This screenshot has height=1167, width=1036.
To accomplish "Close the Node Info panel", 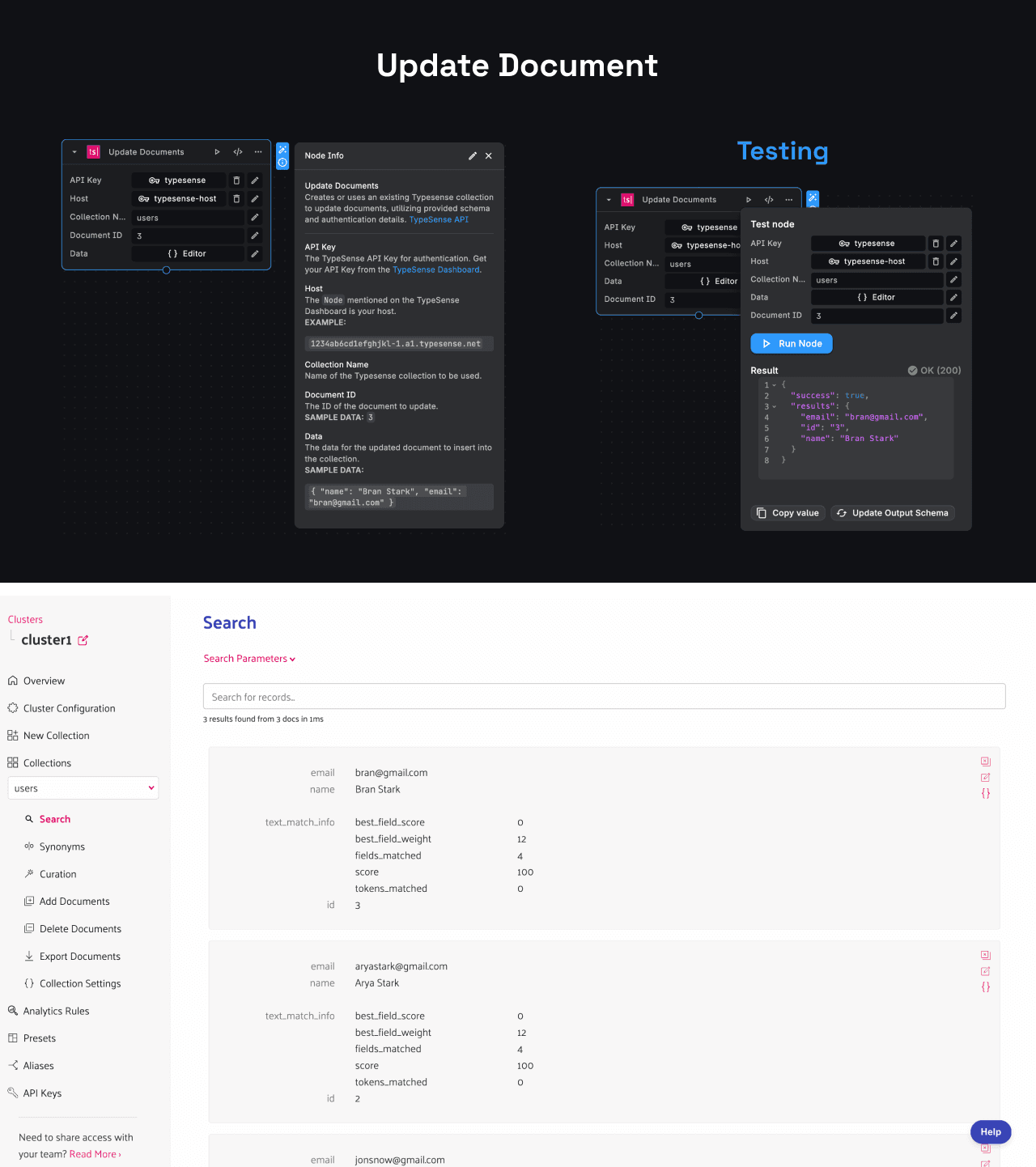I will (489, 156).
